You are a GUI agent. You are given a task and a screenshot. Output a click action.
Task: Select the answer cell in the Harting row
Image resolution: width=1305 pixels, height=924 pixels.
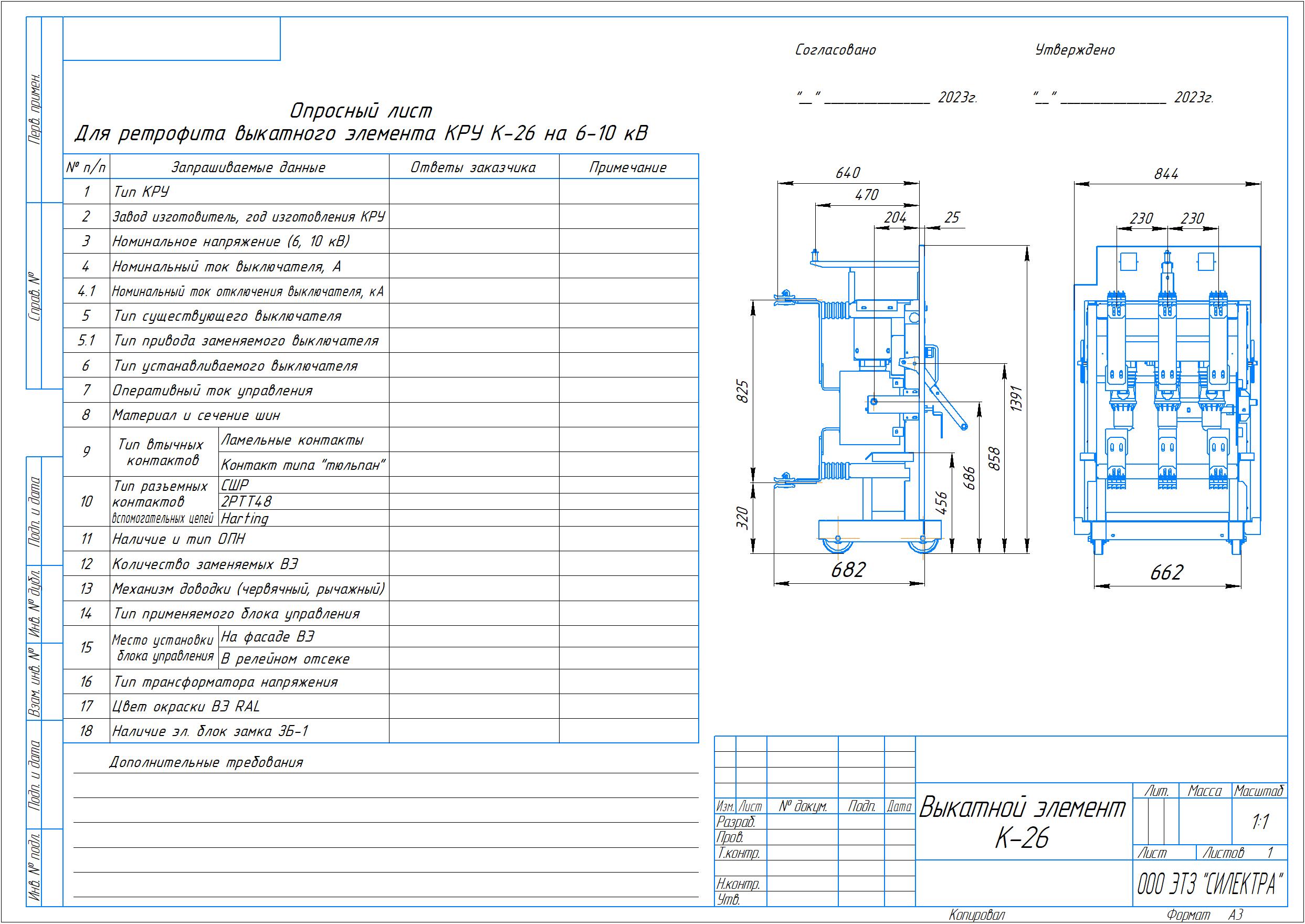pyautogui.click(x=474, y=518)
